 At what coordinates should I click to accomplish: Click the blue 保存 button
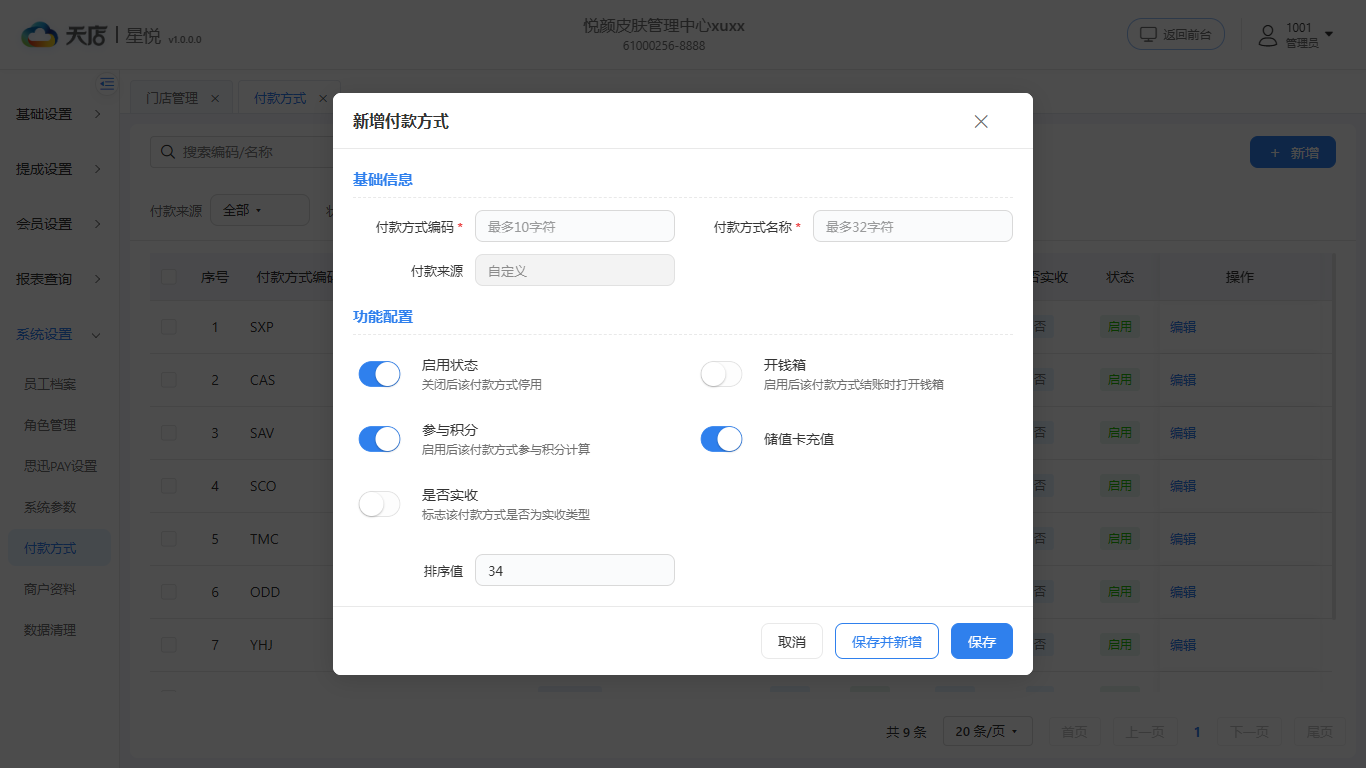[982, 642]
